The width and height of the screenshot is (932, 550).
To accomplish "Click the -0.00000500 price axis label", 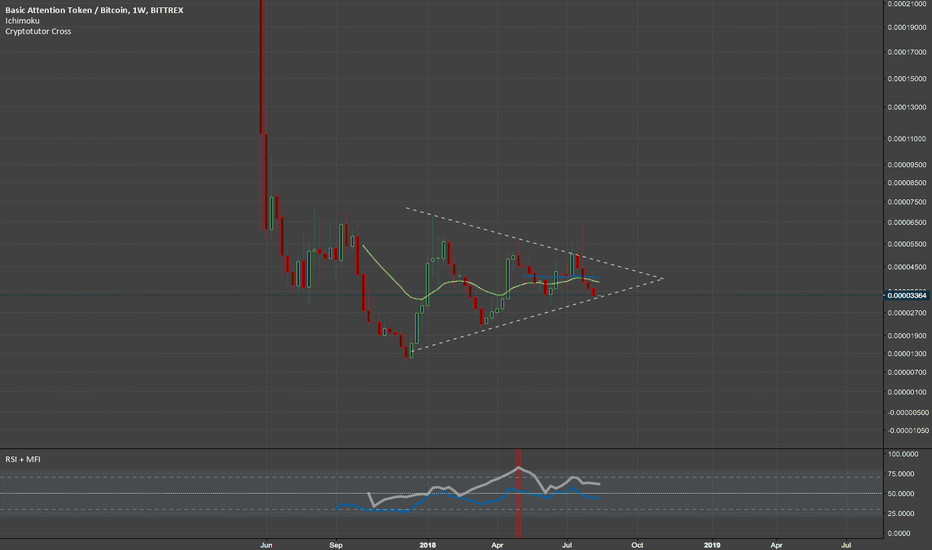I will pos(908,413).
